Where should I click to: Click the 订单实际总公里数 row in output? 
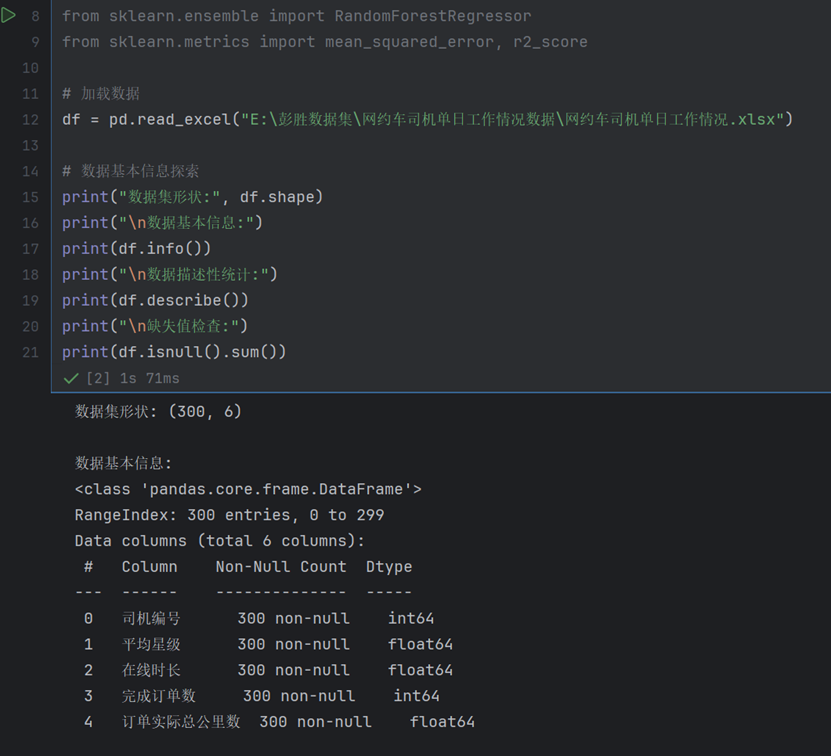279,722
